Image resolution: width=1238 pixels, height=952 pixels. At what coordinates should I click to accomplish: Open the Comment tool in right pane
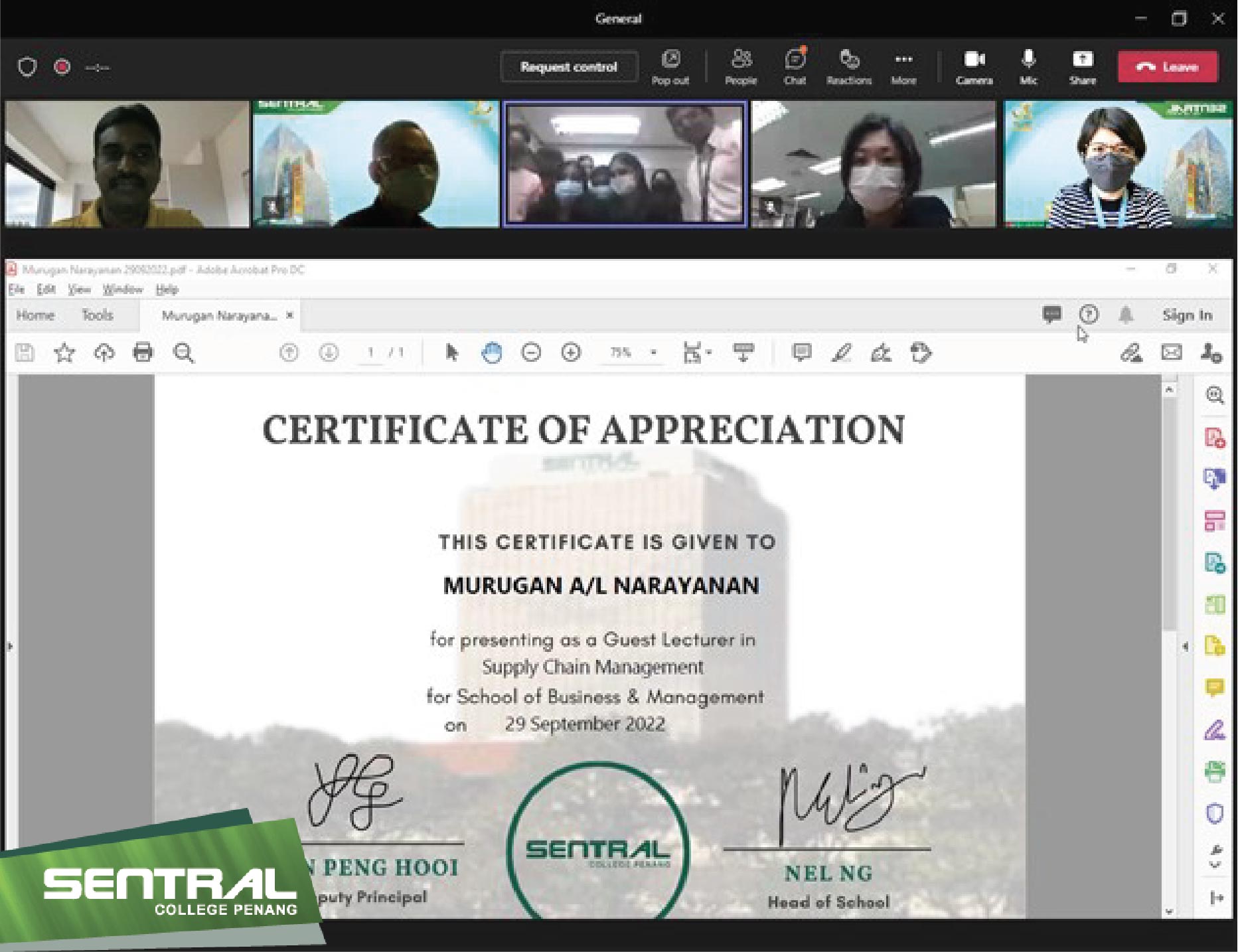pyautogui.click(x=1215, y=688)
